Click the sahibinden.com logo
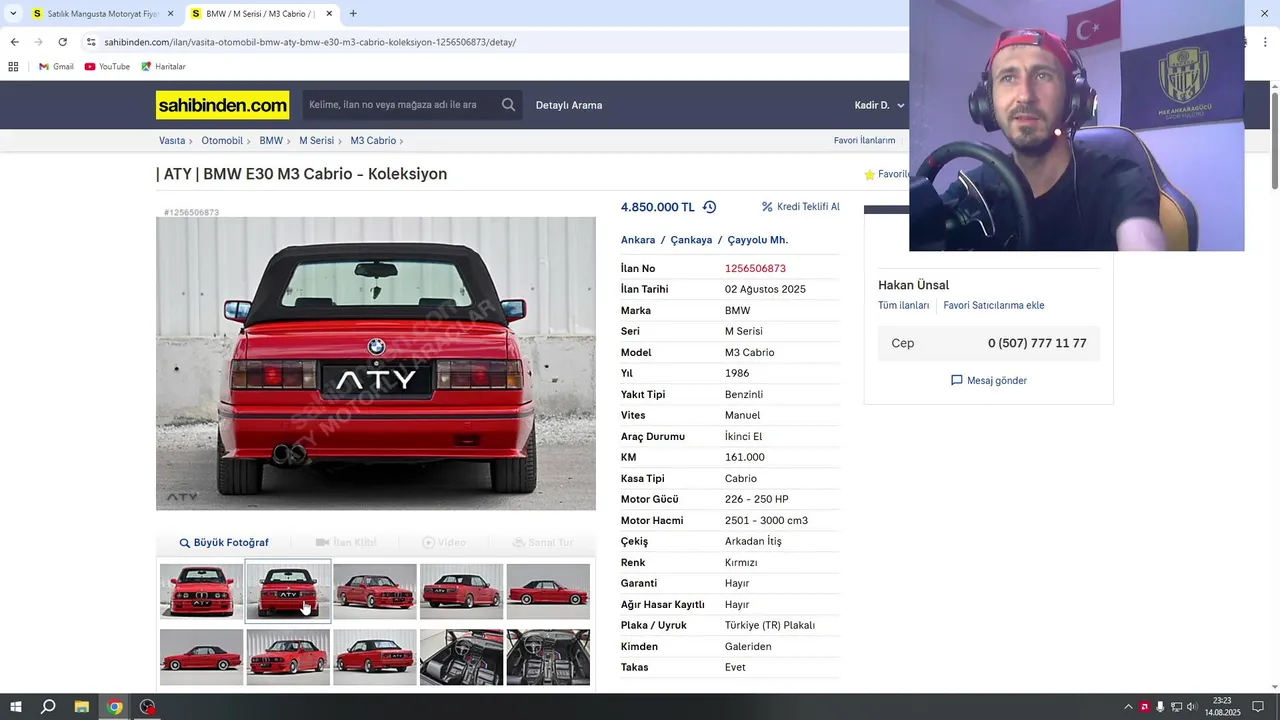1280x720 pixels. (222, 105)
